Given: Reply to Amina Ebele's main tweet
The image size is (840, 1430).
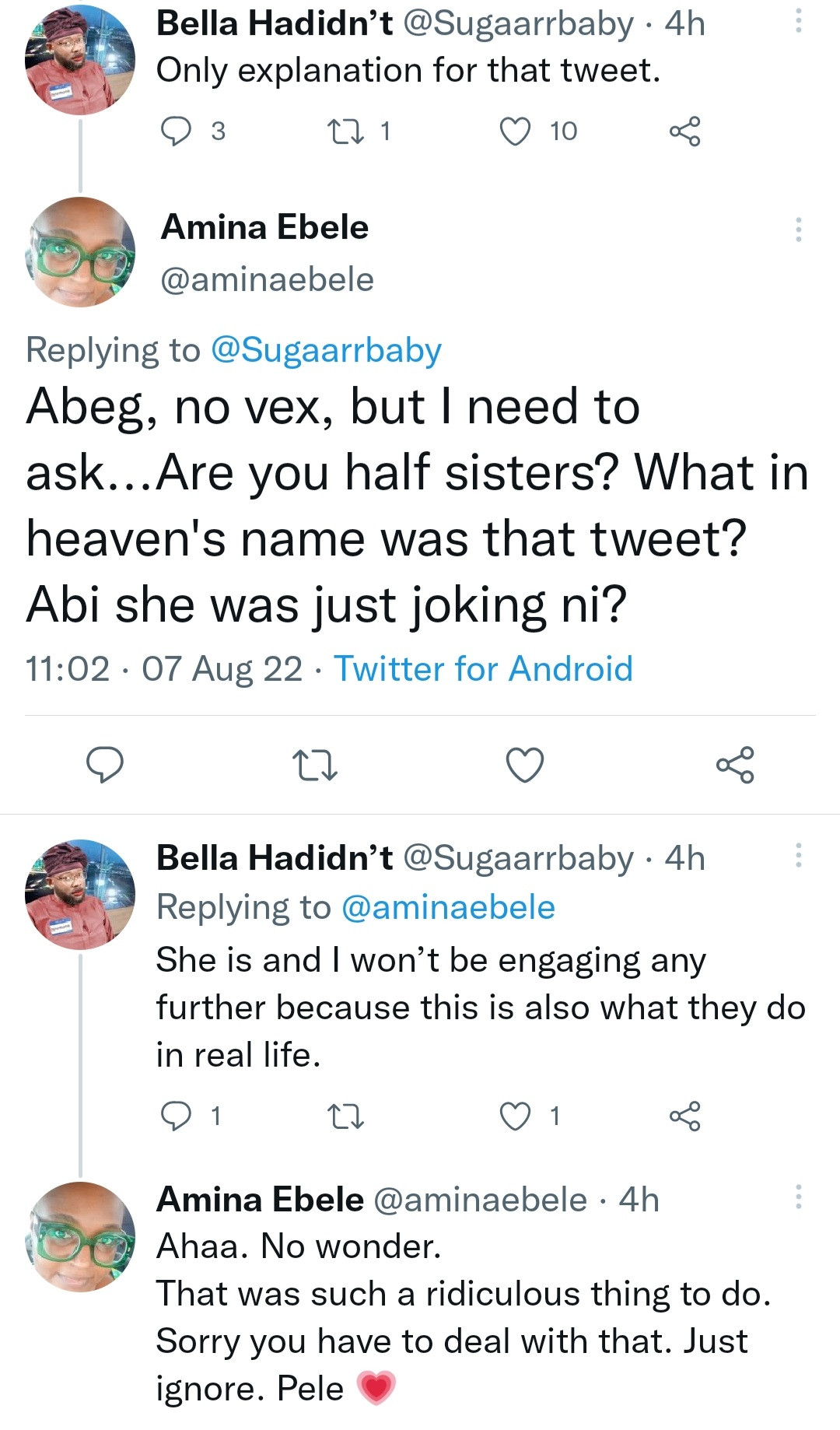Looking at the screenshot, I should click(x=104, y=764).
